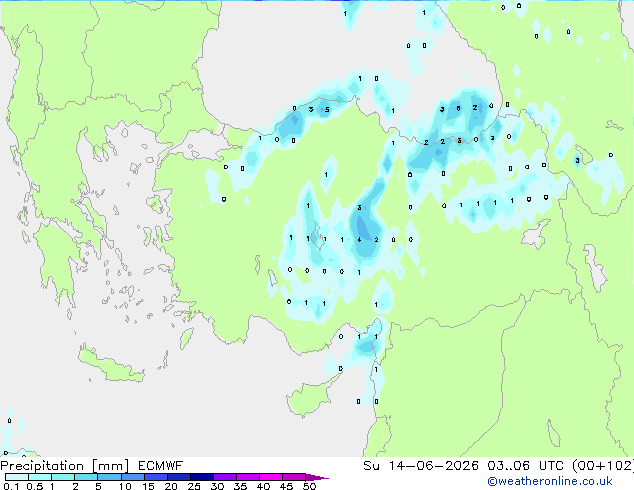This screenshot has height=490, width=634.
Task: Click the 'Precipitation [mm]' title text
Action: coord(65,466)
